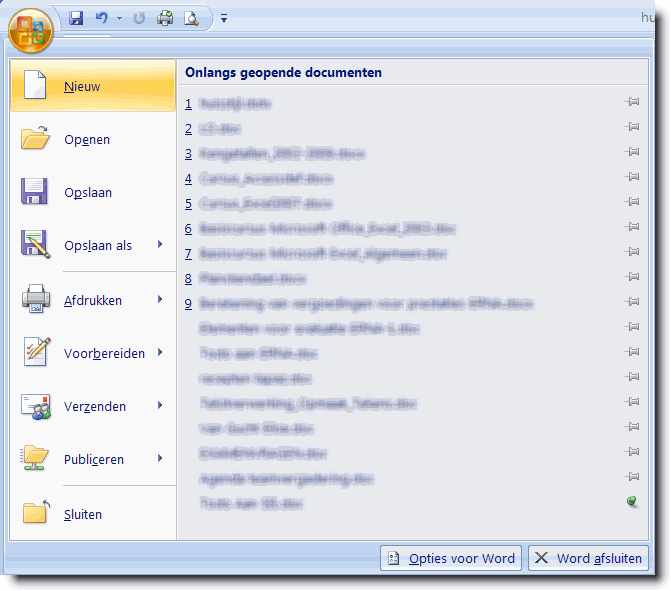Expand the Publiceren submenu arrow
This screenshot has width=671, height=591.
click(159, 459)
